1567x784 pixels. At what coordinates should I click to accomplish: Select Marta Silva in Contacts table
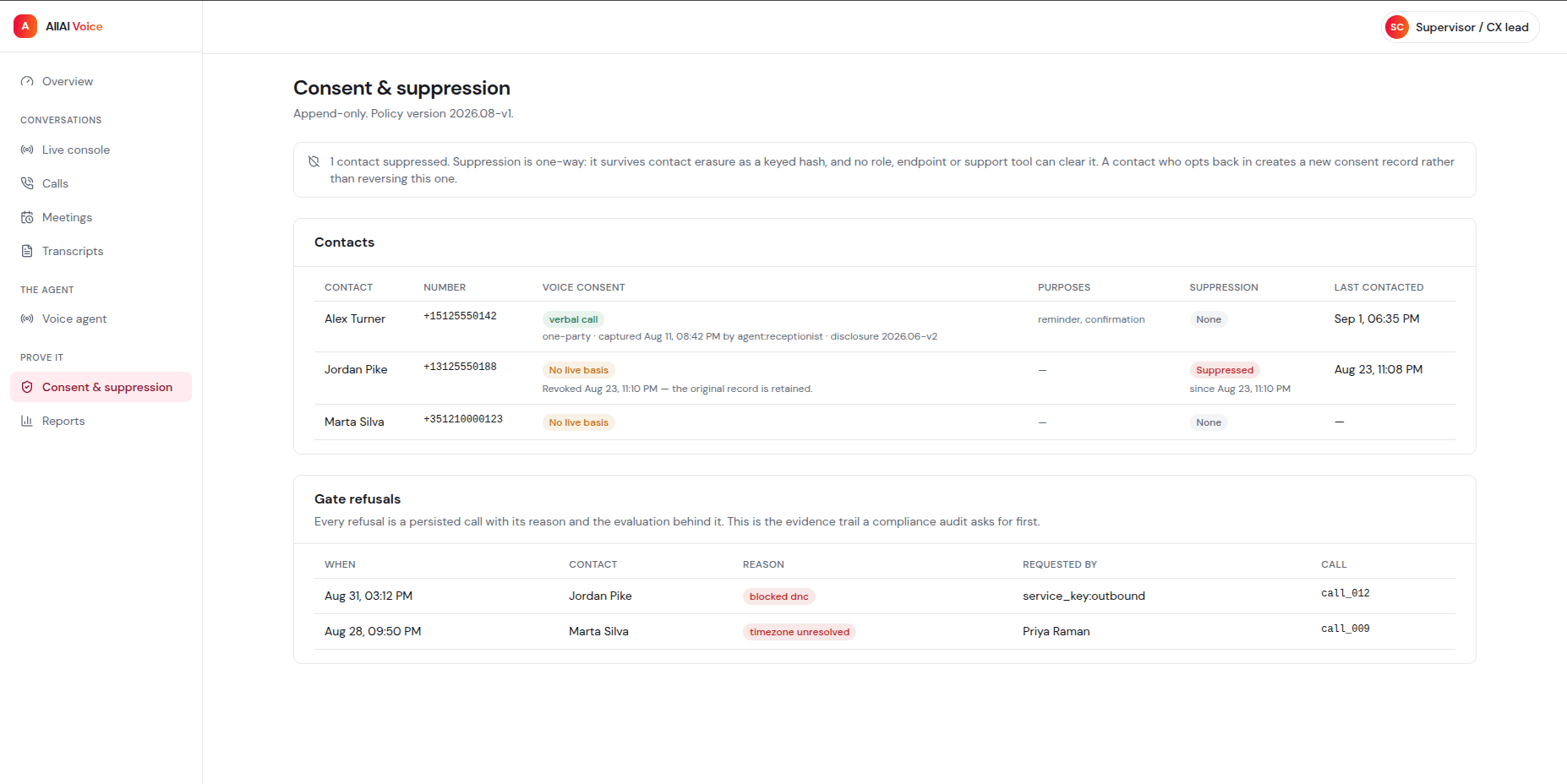tap(354, 422)
